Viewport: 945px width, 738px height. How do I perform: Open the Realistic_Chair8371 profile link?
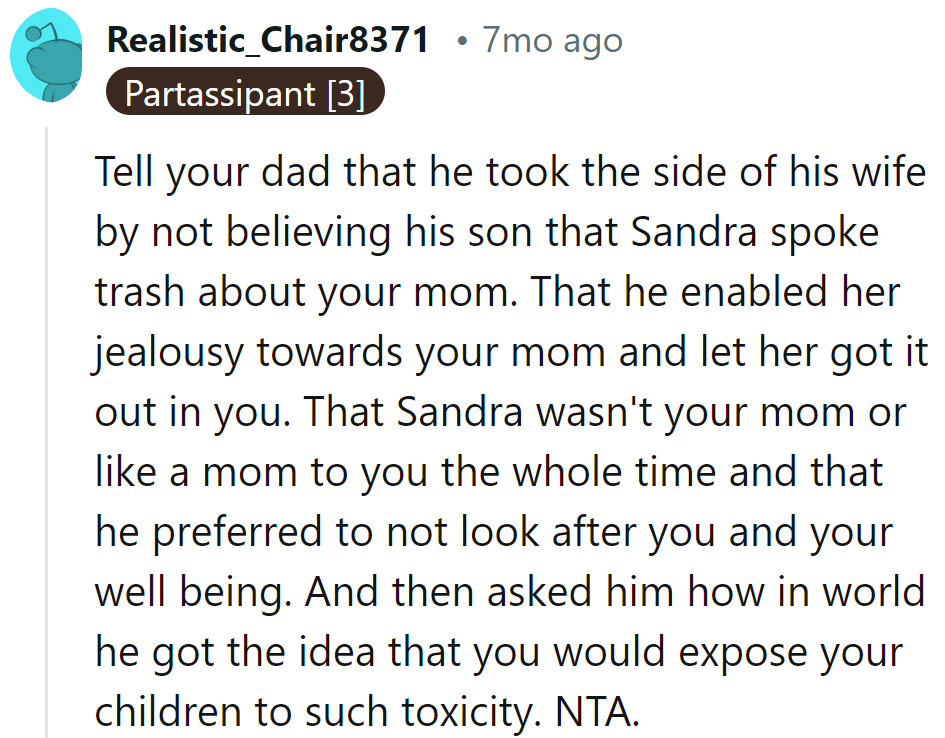pyautogui.click(x=268, y=40)
